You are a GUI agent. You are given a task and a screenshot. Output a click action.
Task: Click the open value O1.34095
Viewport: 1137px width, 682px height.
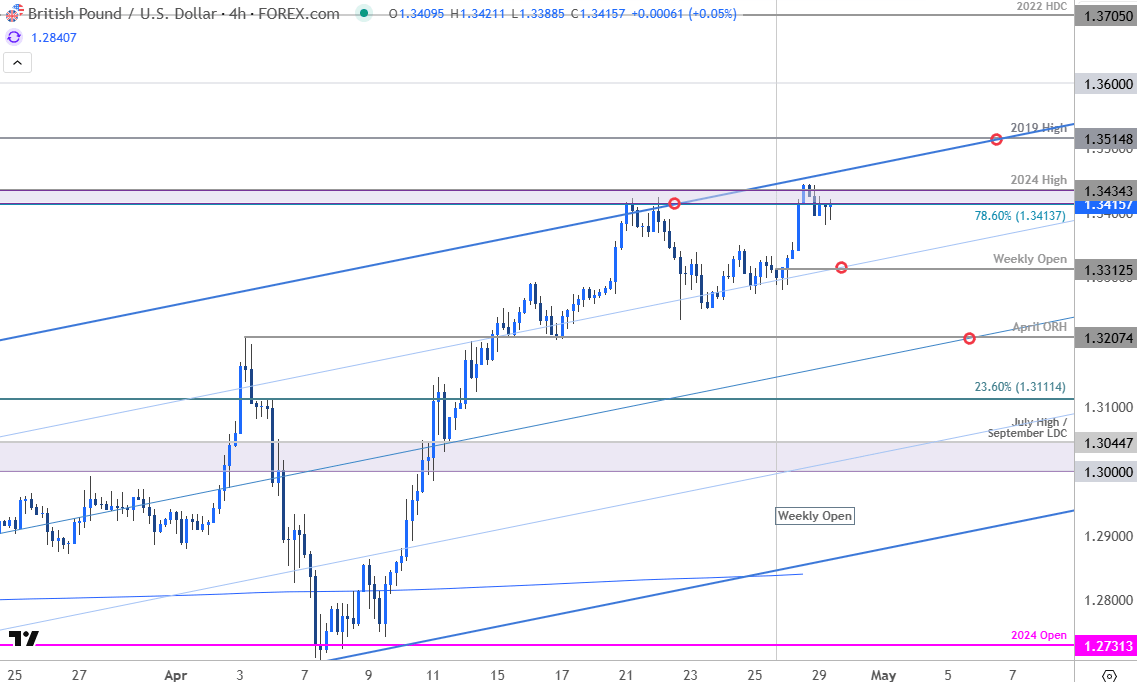click(x=415, y=14)
